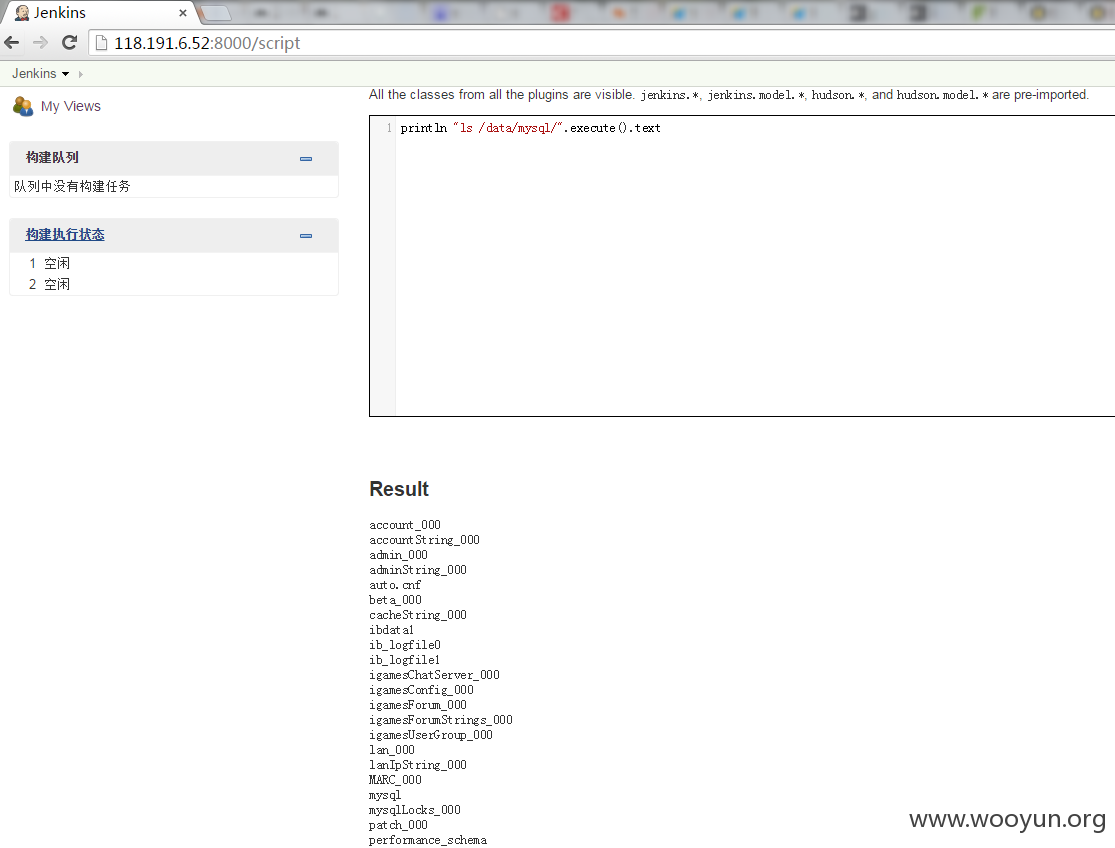Select ib_logfile1 in the result
Screen dimensions: 1115x848
[x=405, y=660]
